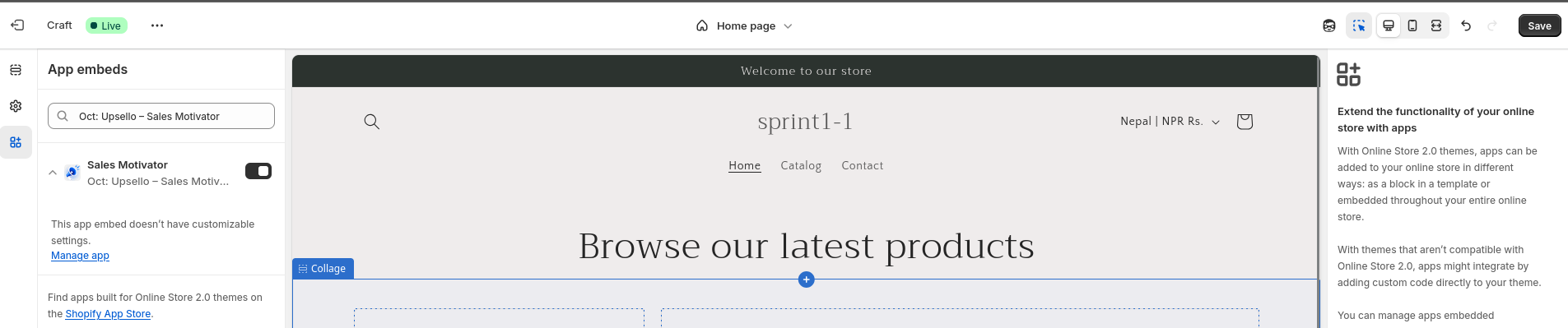The width and height of the screenshot is (1568, 328).
Task: Select the Browse our latest products heading
Action: point(807,246)
